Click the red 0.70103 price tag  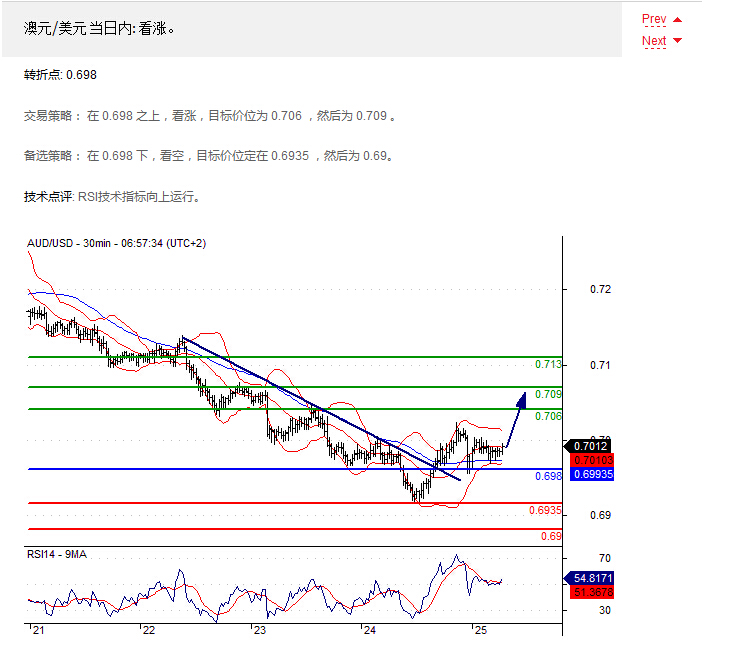point(593,460)
